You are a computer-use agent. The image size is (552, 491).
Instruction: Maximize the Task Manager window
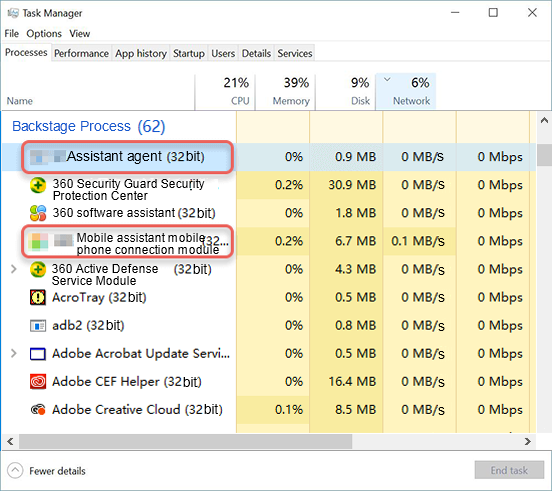493,13
